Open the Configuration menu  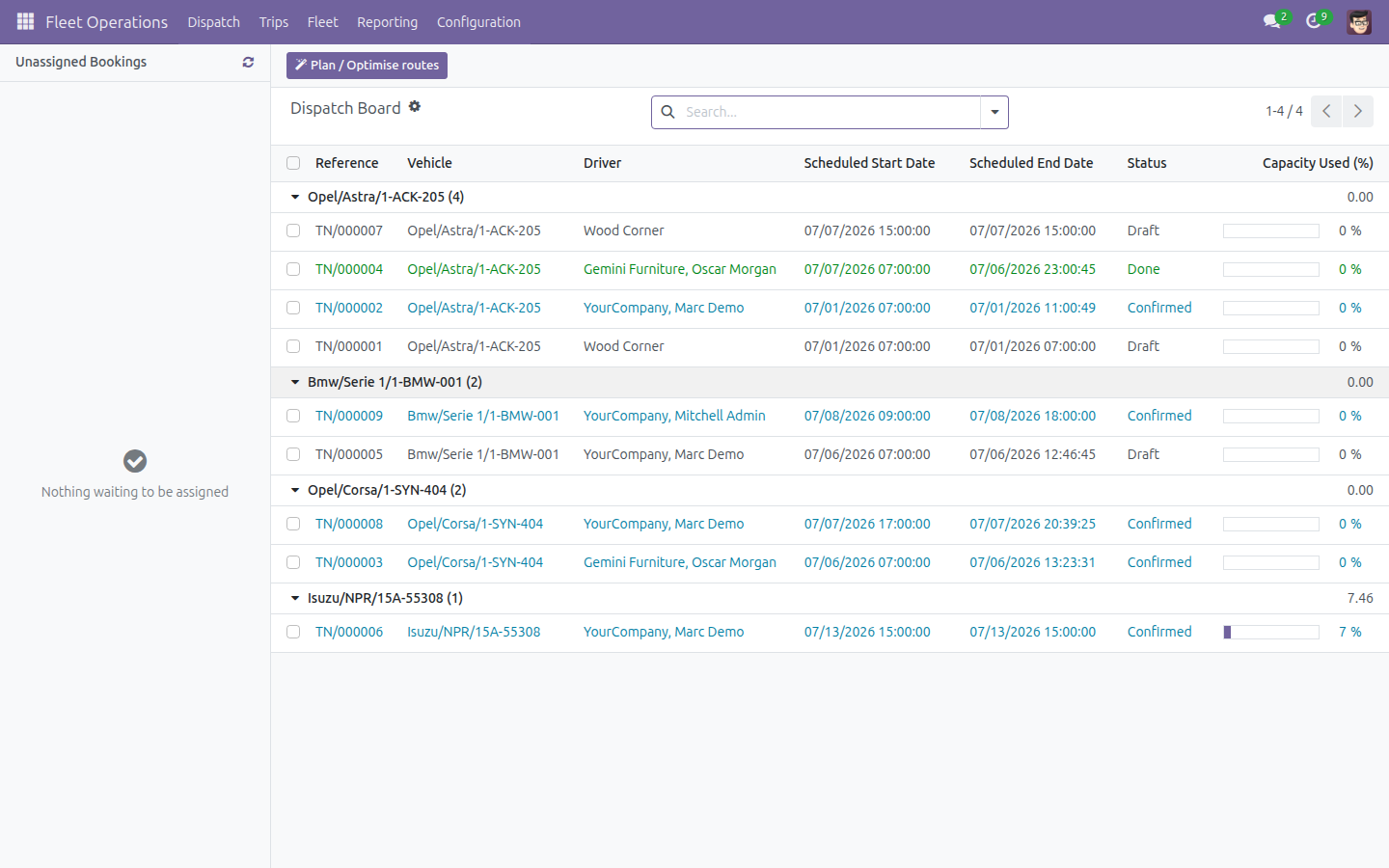click(x=478, y=21)
